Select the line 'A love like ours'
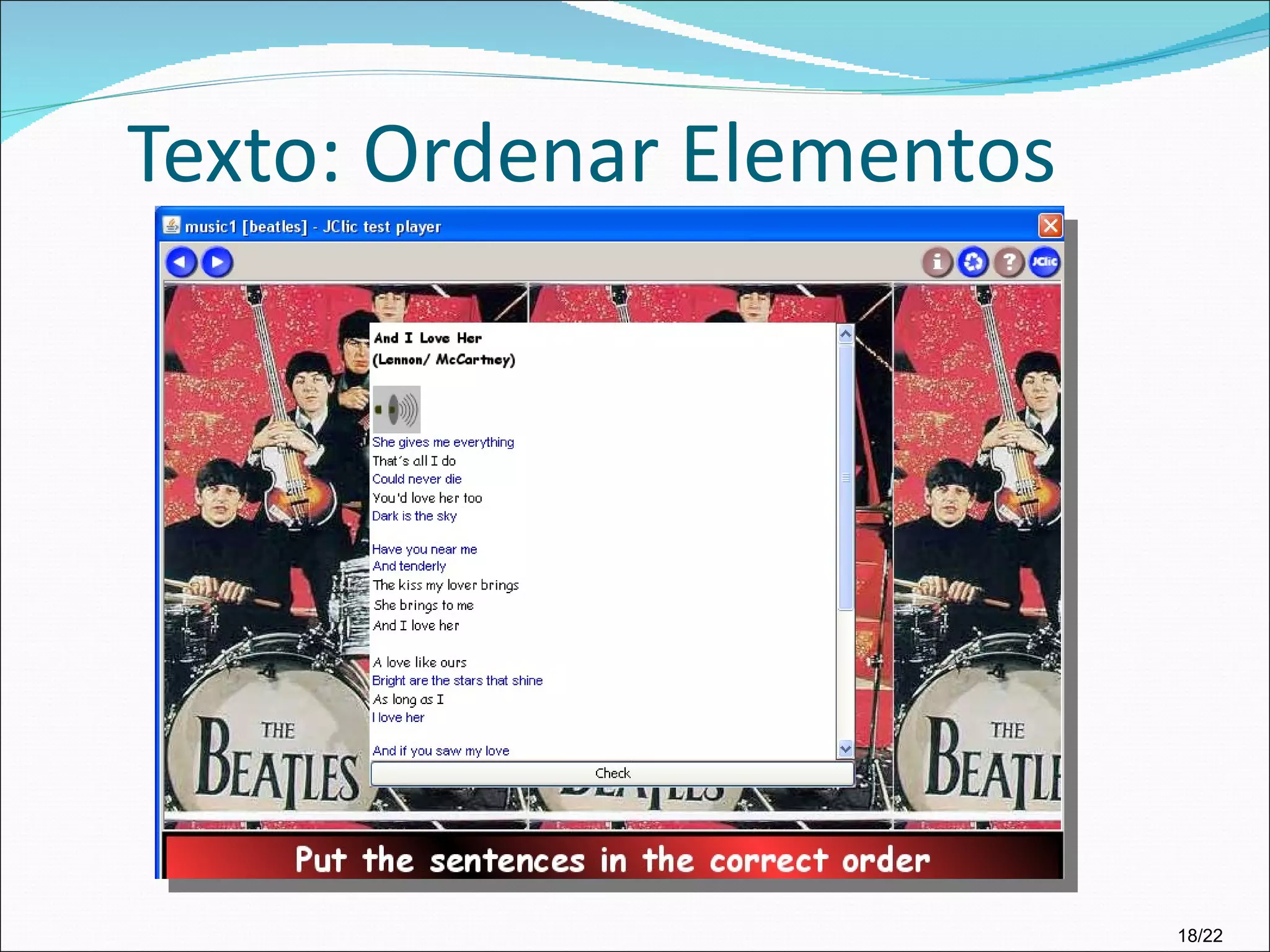This screenshot has width=1270, height=952. [419, 662]
